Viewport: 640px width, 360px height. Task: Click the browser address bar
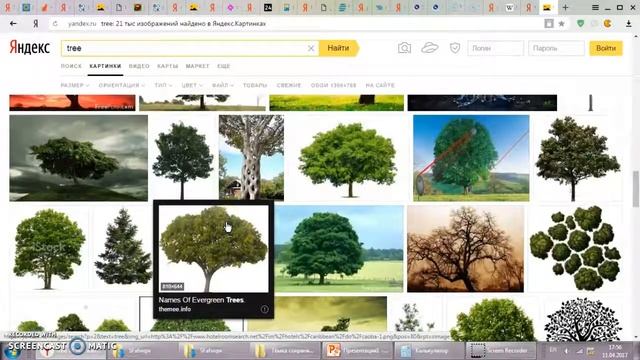[x=302, y=24]
